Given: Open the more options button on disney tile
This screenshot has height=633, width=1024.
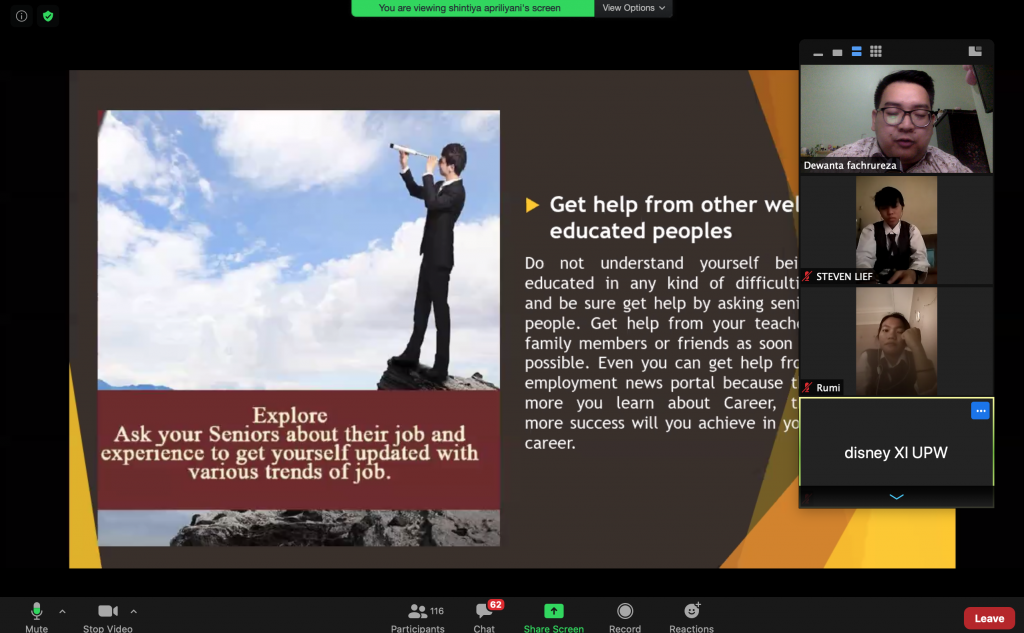Looking at the screenshot, I should (x=980, y=411).
